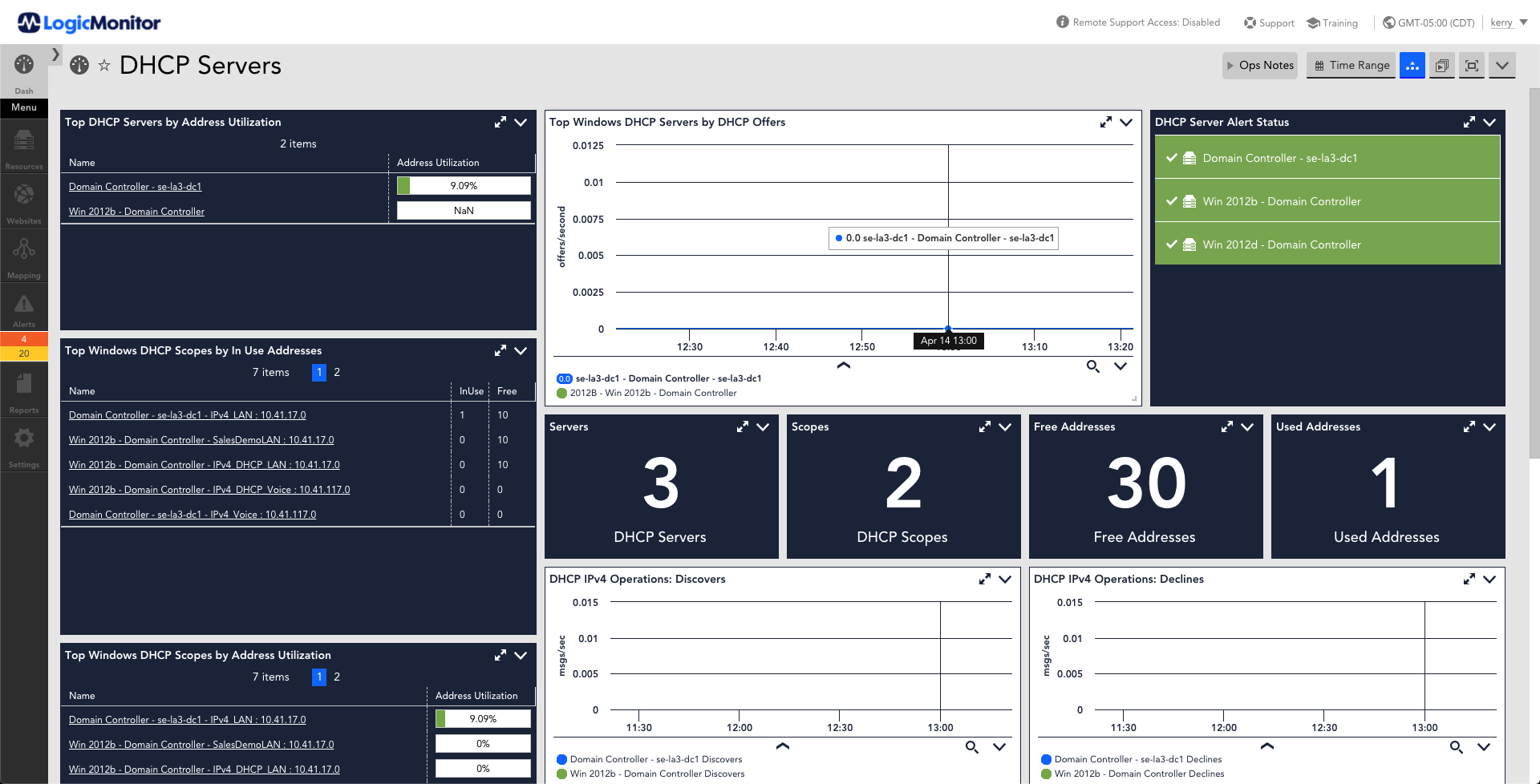Open options menu for DHCP Server Alert Status
Image resolution: width=1540 pixels, height=784 pixels.
1489,122
